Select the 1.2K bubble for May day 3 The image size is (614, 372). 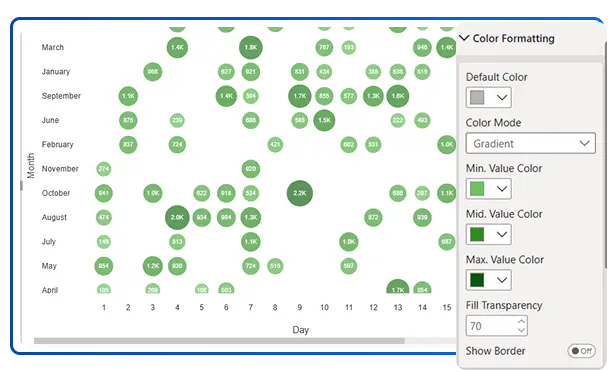[x=153, y=266]
